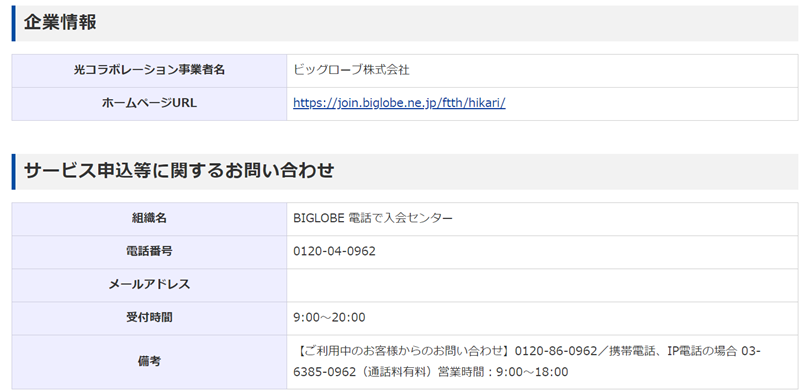The width and height of the screenshot is (800, 391).
Task: Click the 電話番号 label cell
Action: (x=149, y=252)
